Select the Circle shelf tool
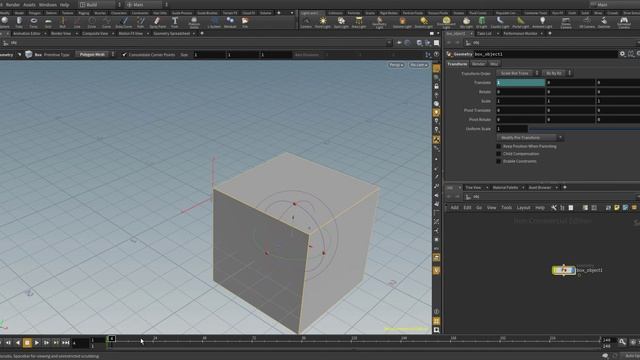This screenshot has width=640, height=360. [x=92, y=22]
